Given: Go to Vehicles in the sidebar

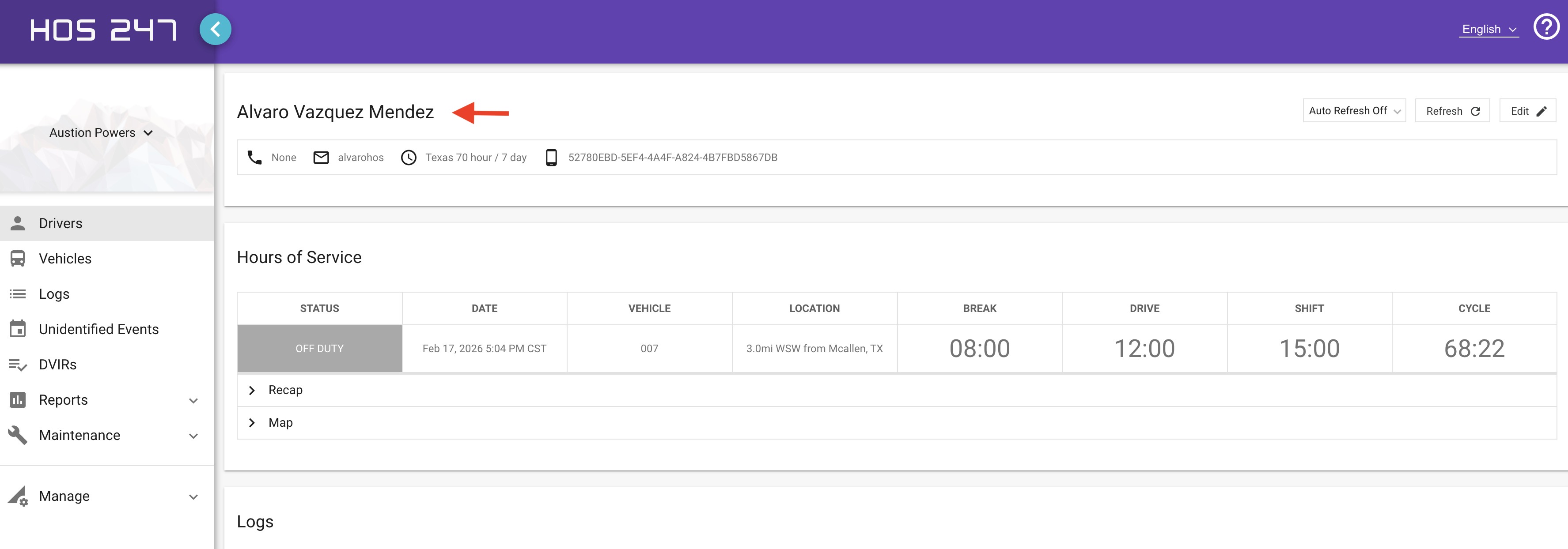Looking at the screenshot, I should [x=106, y=258].
